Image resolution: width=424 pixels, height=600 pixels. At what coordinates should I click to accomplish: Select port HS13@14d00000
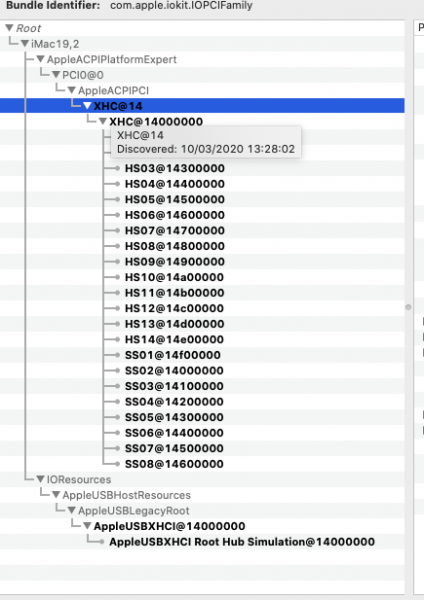(x=174, y=324)
